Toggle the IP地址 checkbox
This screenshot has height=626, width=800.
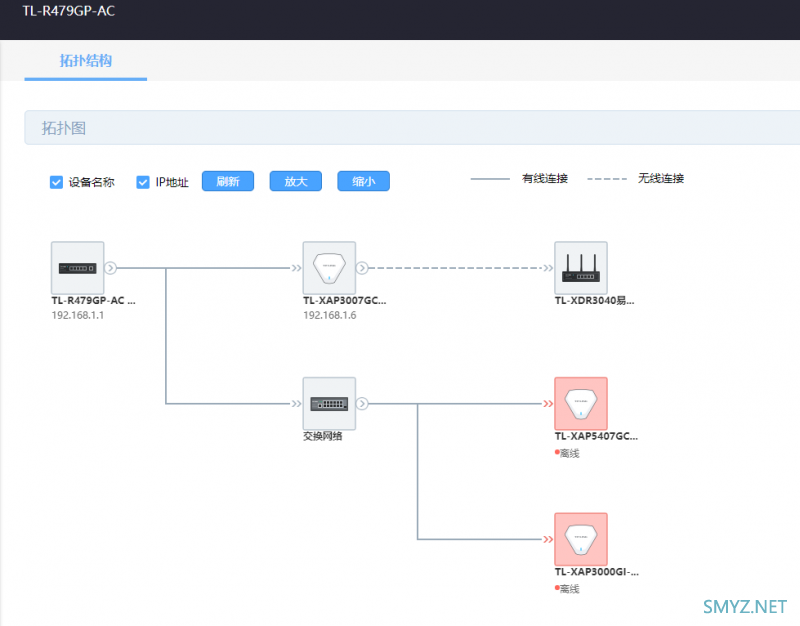tap(143, 182)
